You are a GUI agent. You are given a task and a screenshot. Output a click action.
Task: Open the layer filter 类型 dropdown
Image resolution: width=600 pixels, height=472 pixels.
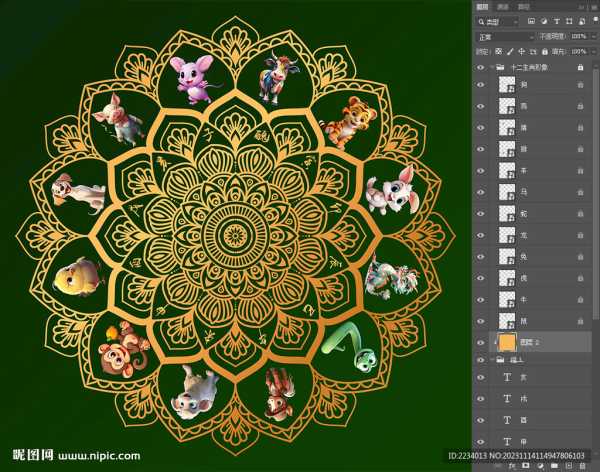[497, 22]
